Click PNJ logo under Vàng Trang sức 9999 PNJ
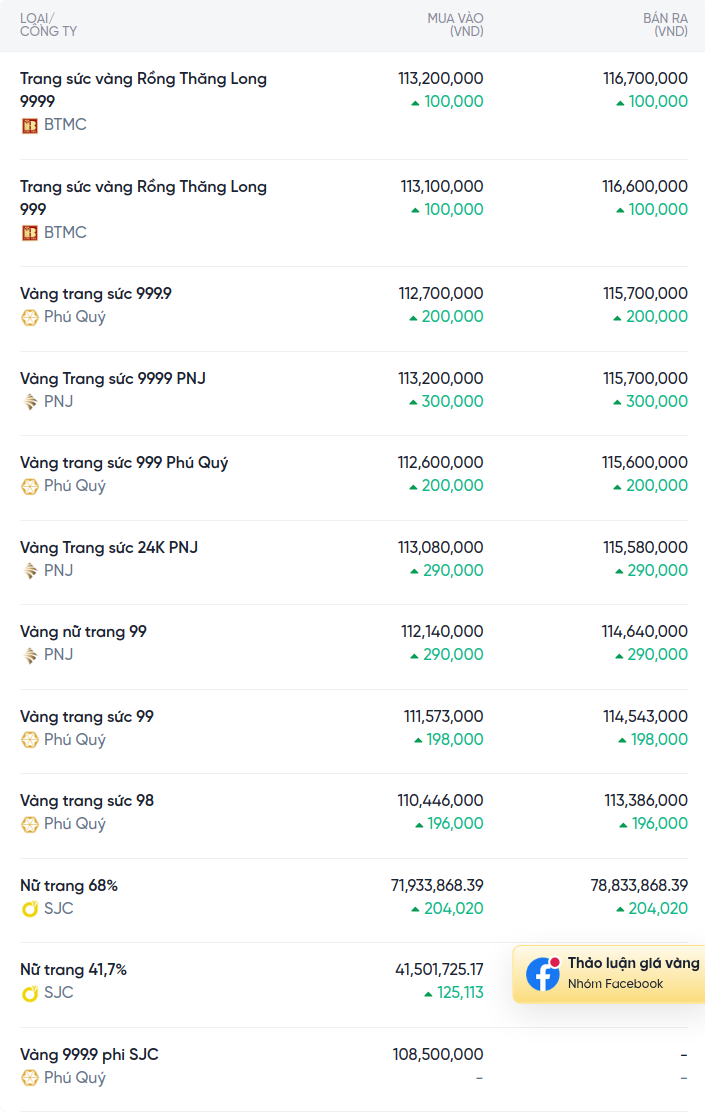The height and width of the screenshot is (1112, 705). (29, 402)
